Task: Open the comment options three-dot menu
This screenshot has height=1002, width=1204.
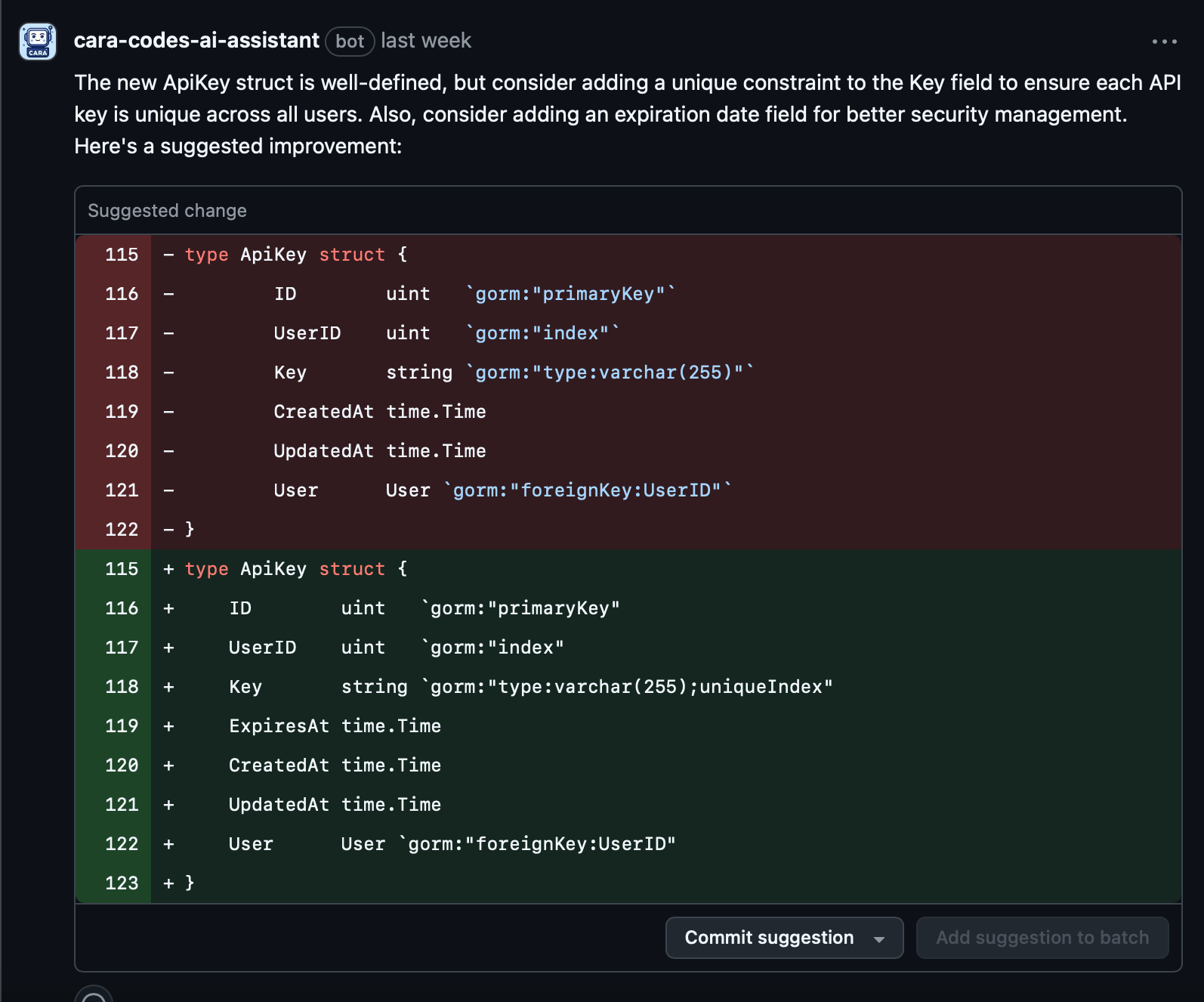Action: point(1164,42)
